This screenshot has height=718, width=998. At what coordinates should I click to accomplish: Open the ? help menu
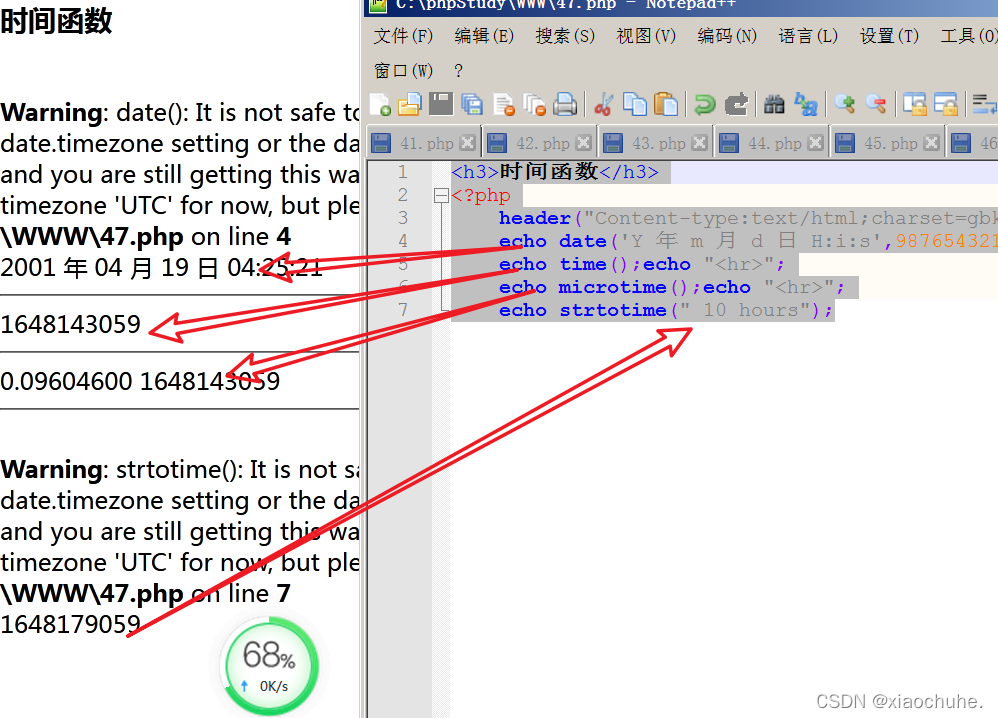click(x=458, y=70)
